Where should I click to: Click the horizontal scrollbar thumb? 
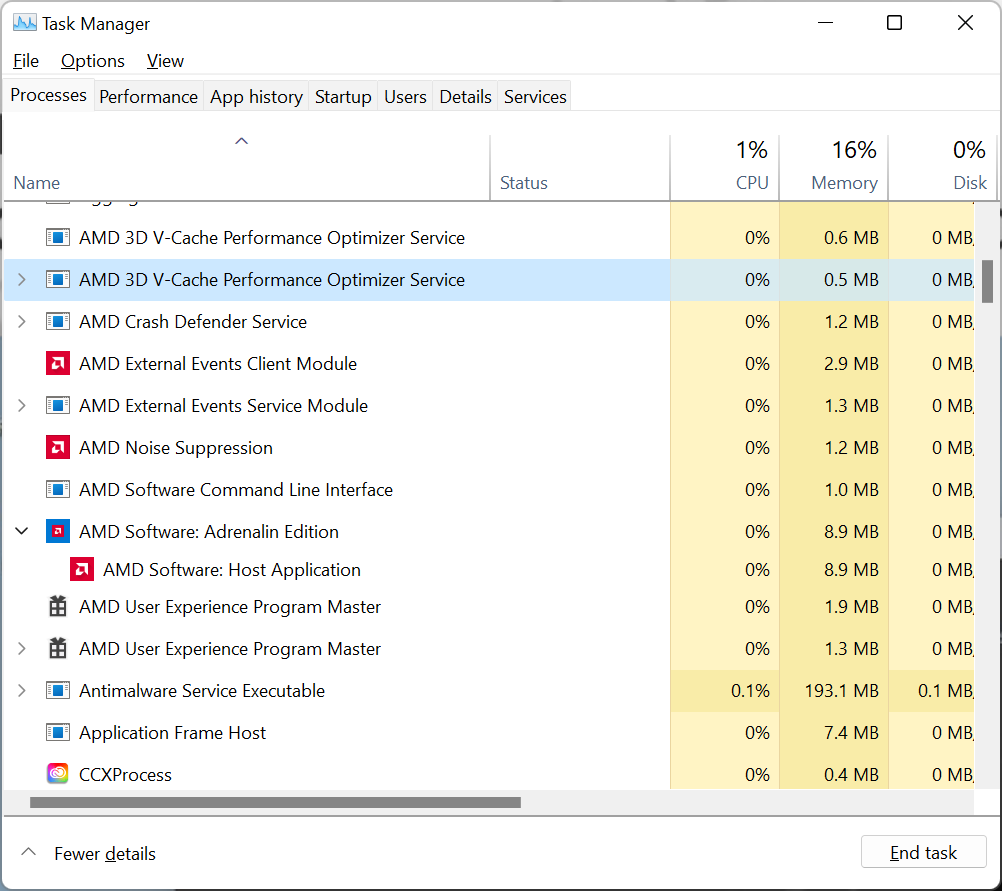pyautogui.click(x=275, y=802)
